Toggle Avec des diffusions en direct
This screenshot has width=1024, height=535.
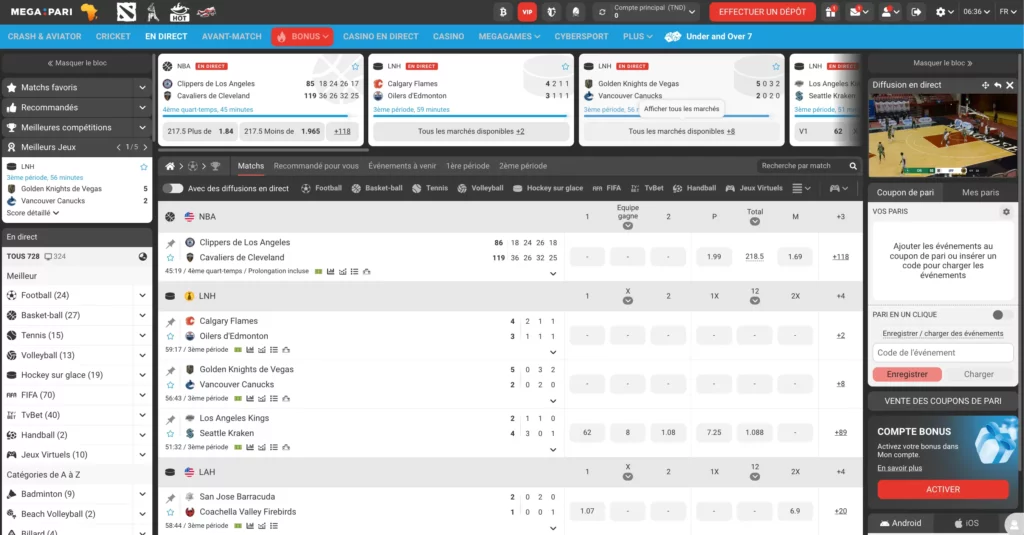[x=173, y=188]
